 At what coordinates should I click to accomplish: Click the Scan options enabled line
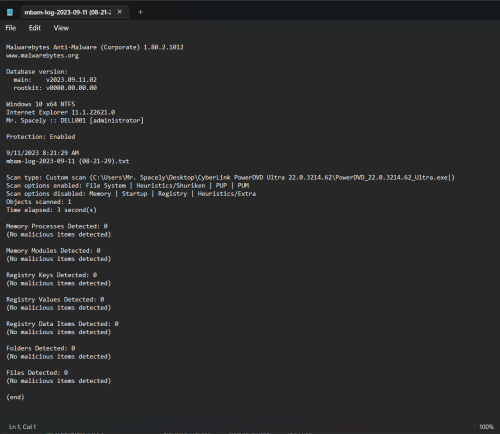click(x=127, y=186)
